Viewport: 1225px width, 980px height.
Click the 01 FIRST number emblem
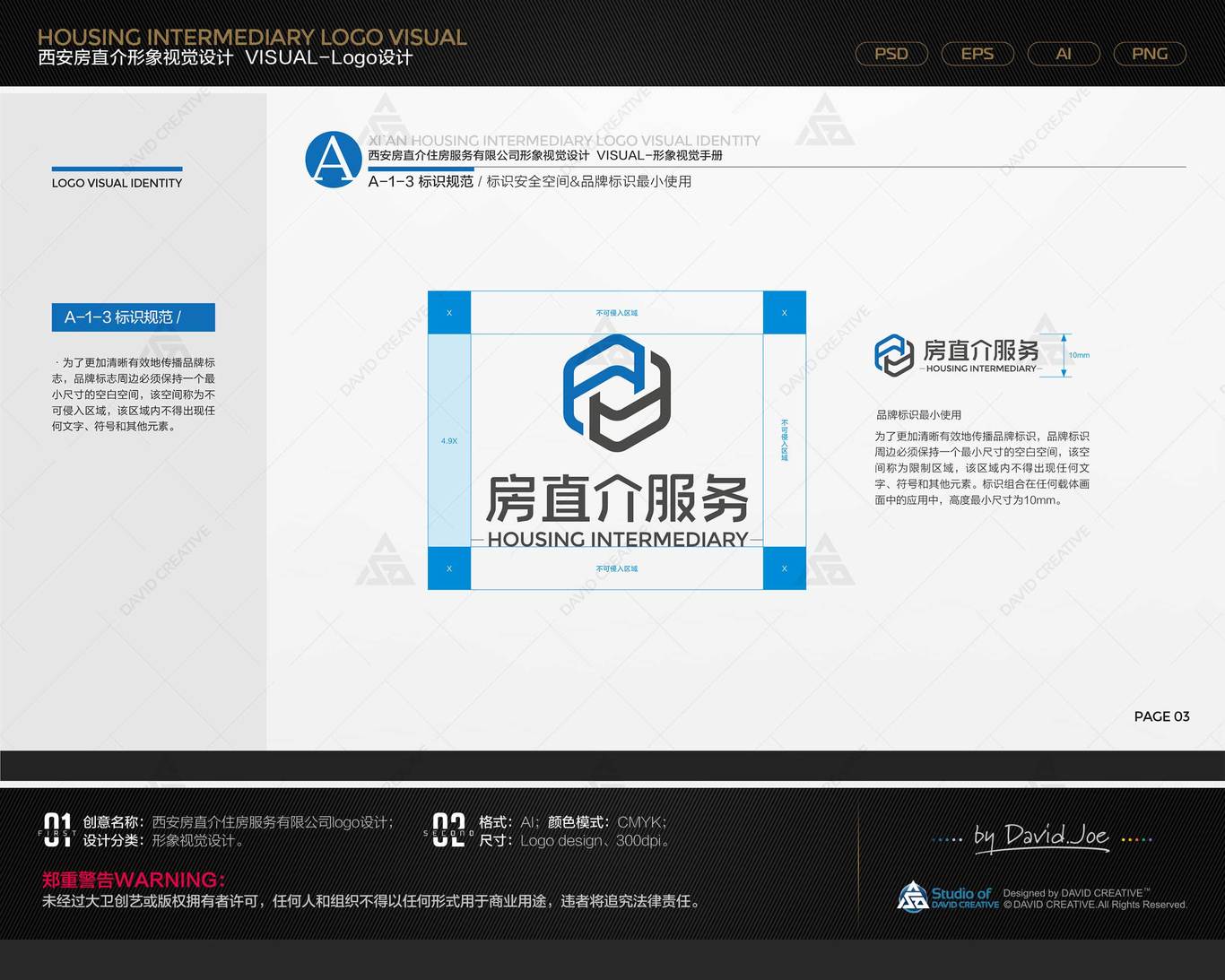(x=57, y=830)
